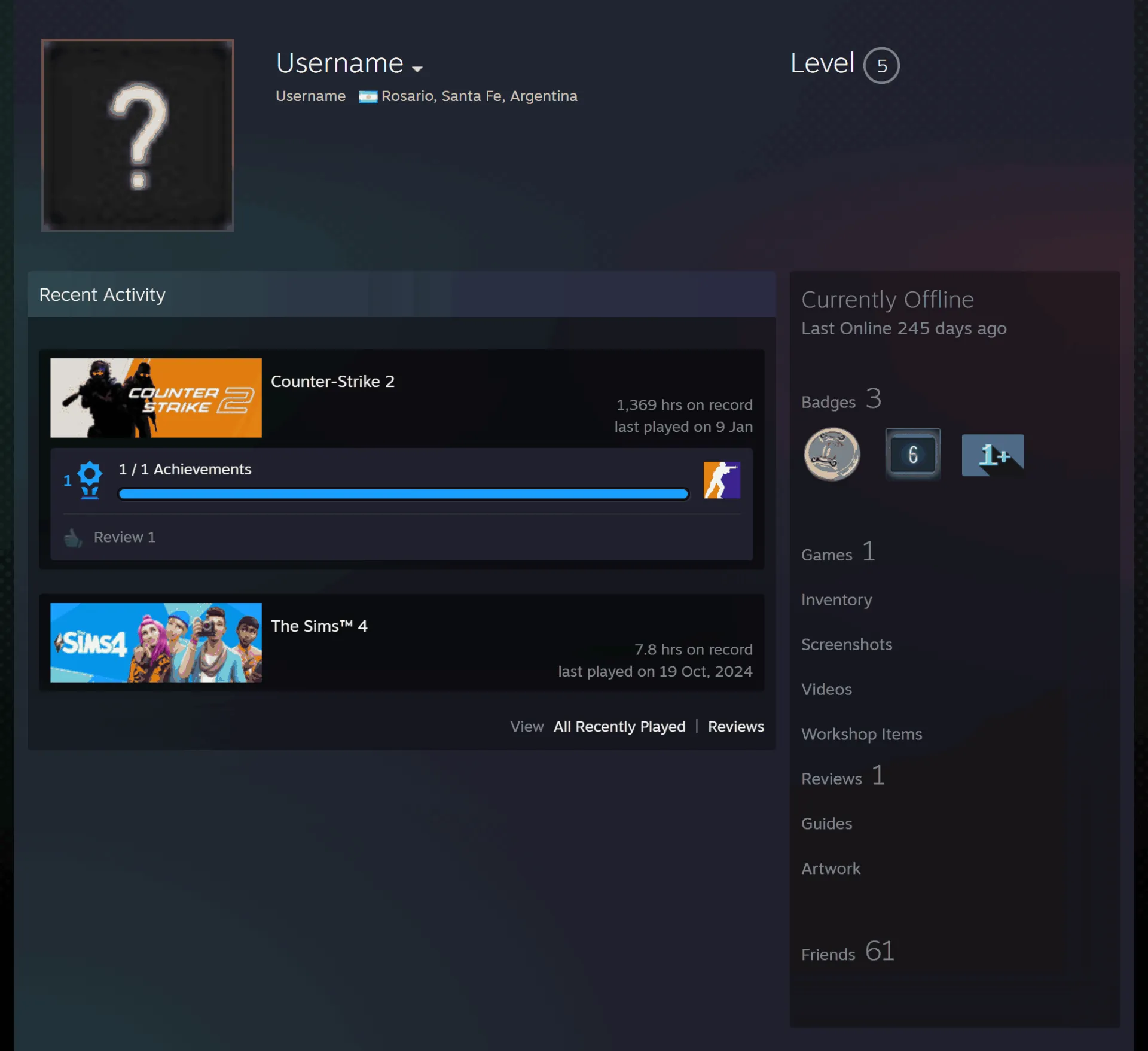Open the profile avatar image
Image resolution: width=1148 pixels, height=1051 pixels.
coord(138,135)
